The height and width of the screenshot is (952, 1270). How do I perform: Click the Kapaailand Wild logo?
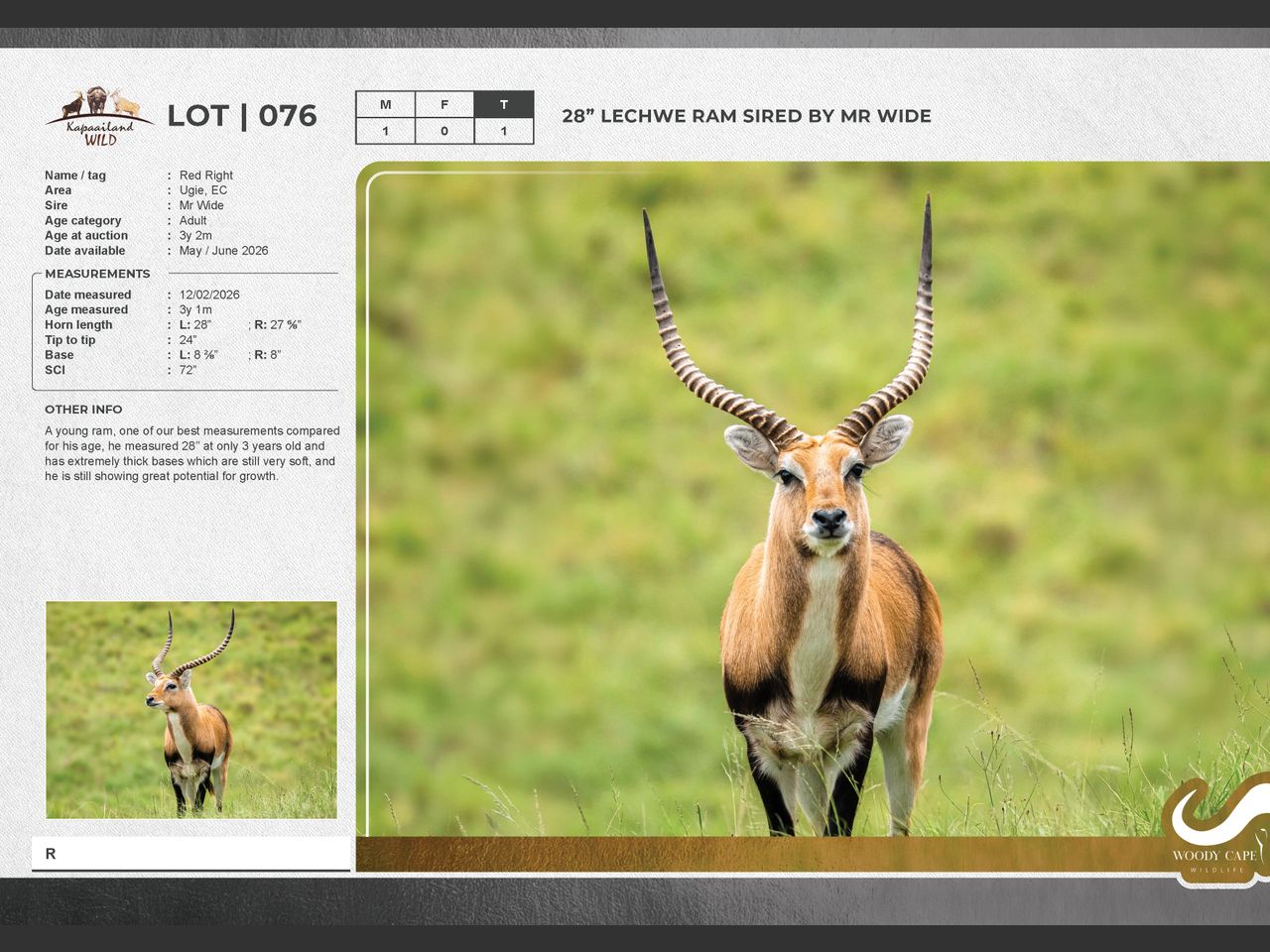coord(98,117)
